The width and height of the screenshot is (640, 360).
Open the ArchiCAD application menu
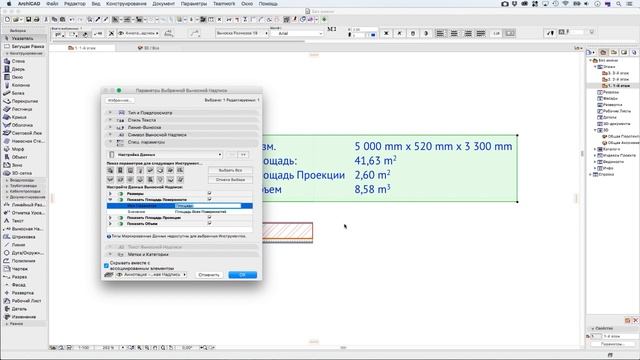pos(29,4)
